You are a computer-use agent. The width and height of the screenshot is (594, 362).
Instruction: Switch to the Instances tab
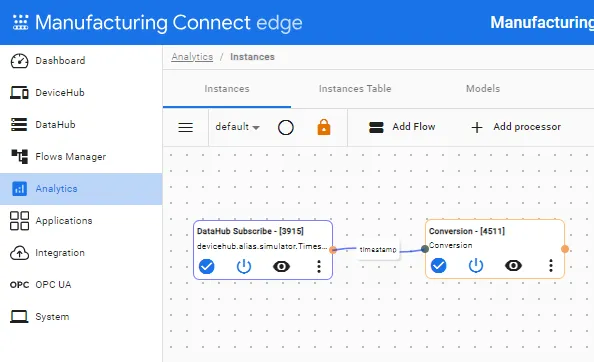coord(227,89)
